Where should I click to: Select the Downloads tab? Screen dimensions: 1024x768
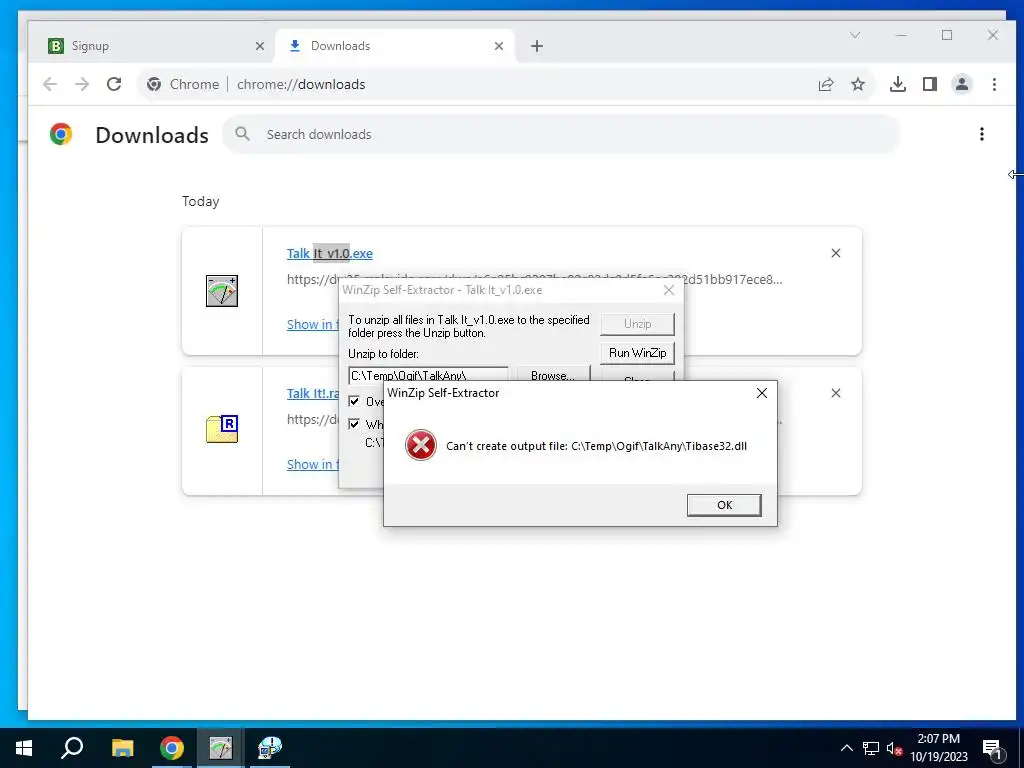(395, 46)
